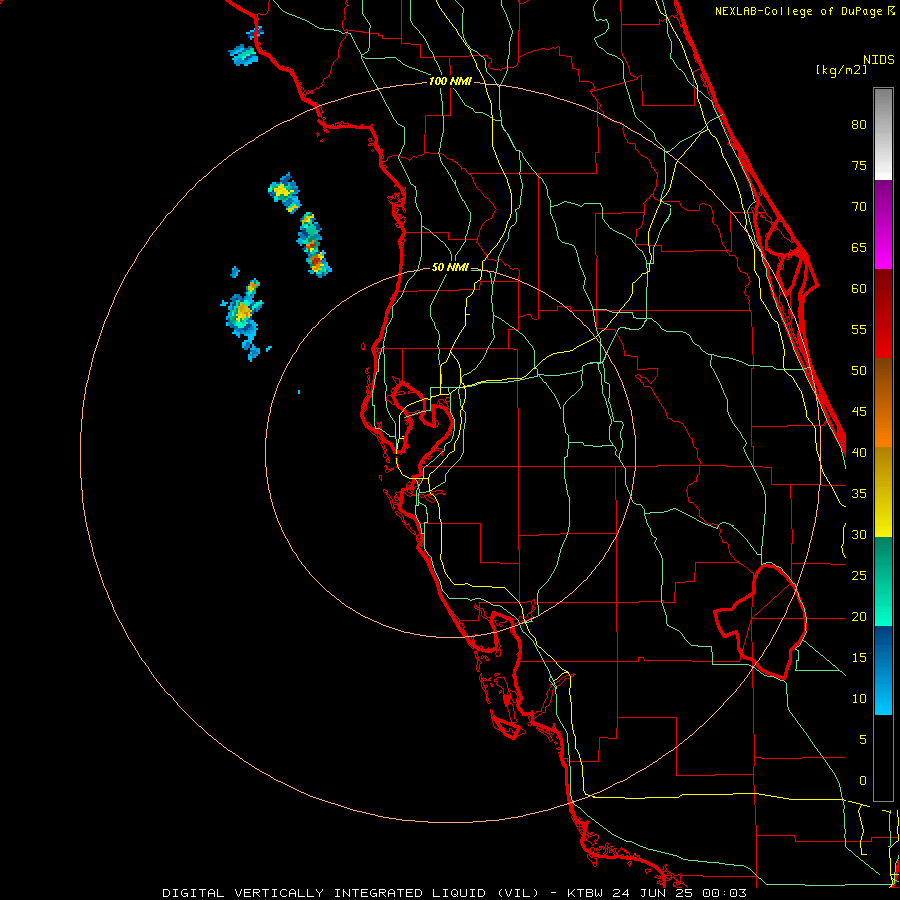The width and height of the screenshot is (900, 900).
Task: Click the KTBW station identifier in caption
Action: 586,893
